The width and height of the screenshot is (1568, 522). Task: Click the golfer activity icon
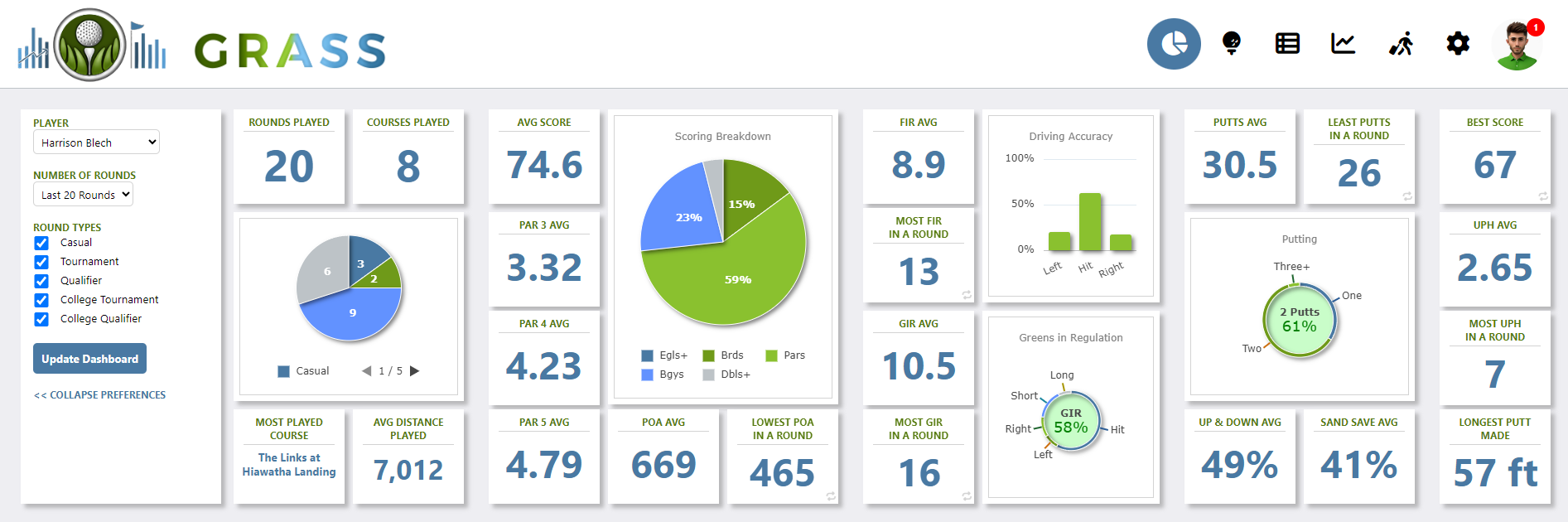point(1401,43)
